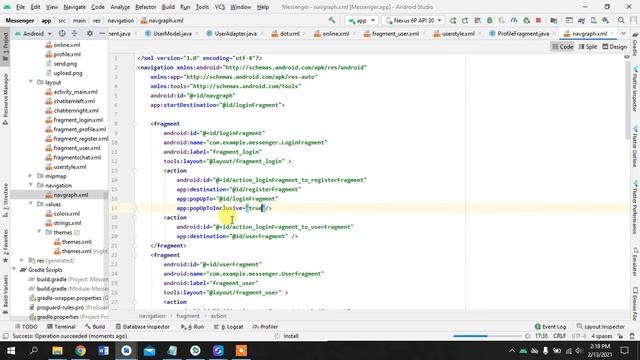Viewport: 640px width, 360px height.
Task: Open the Analyze menu
Action: pyautogui.click(x=120, y=7)
